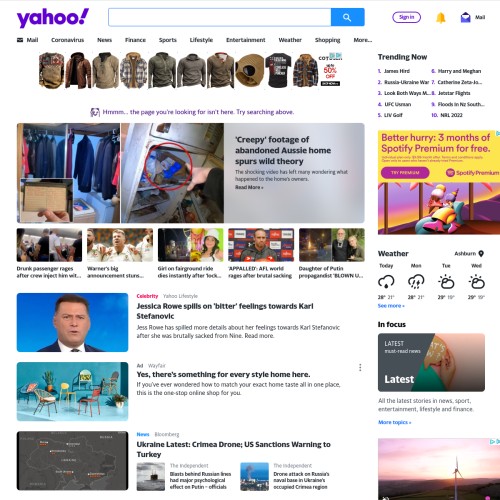Select the rainy Today weather icon
Viewport: 500px width, 500px height.
pyautogui.click(x=386, y=282)
